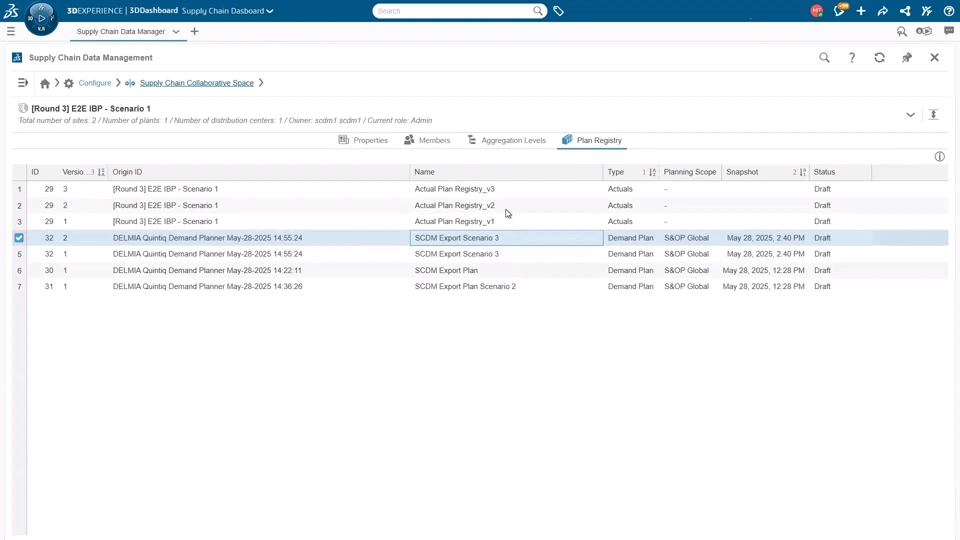Uncheck the SCDM Export Scenario 3 v2 row
The width and height of the screenshot is (960, 540).
pyautogui.click(x=19, y=238)
